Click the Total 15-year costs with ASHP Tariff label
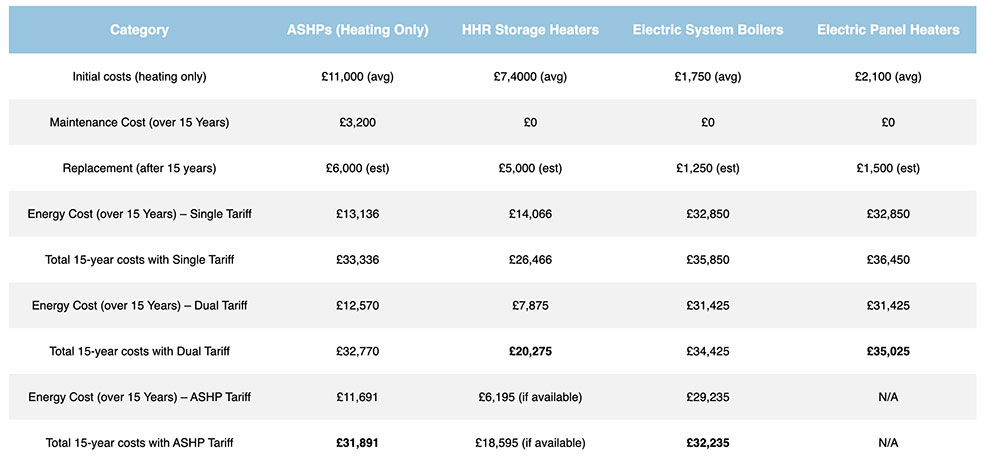993x474 pixels. [139, 442]
